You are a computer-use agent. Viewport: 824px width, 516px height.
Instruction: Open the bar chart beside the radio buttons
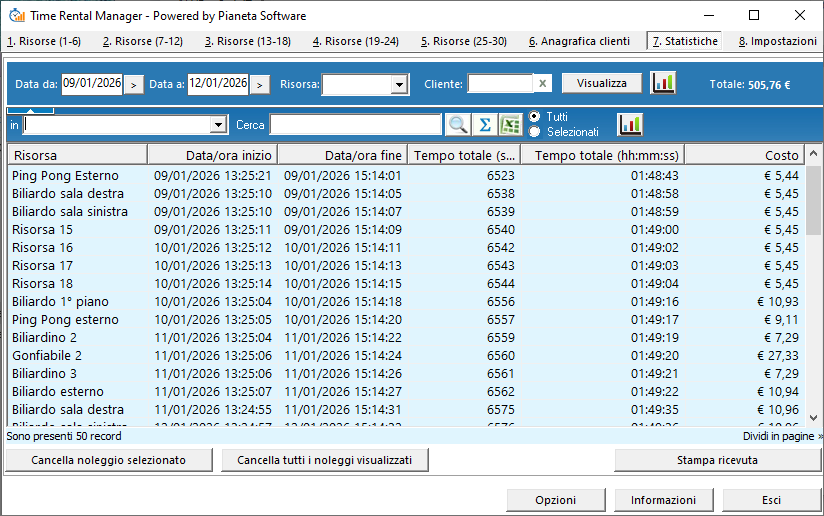pos(630,124)
